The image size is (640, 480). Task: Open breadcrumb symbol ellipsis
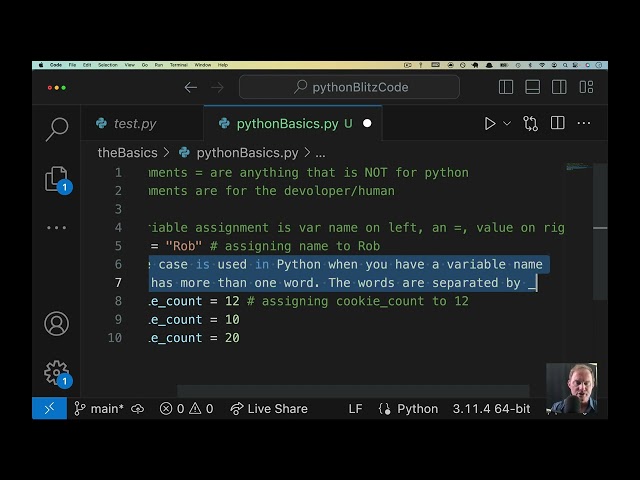tap(320, 154)
